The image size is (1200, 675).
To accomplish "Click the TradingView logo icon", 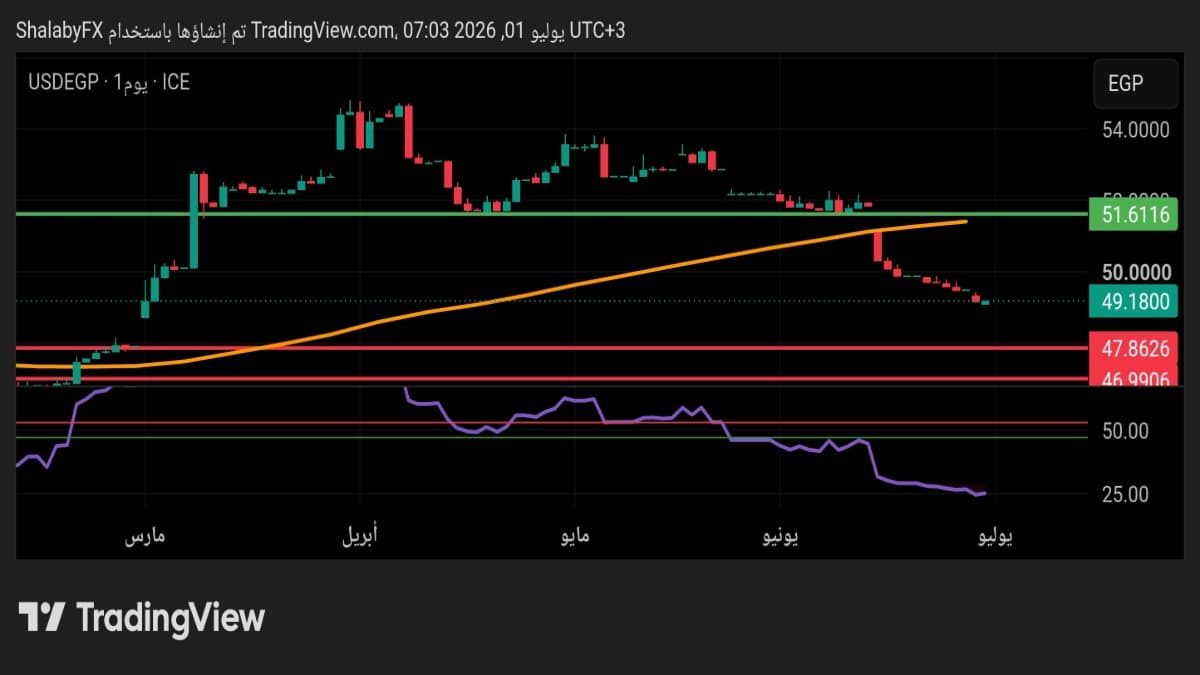I will coord(42,617).
